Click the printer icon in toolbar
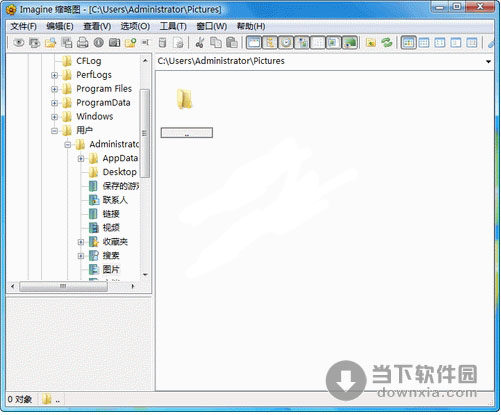The image size is (501, 415). point(82,42)
